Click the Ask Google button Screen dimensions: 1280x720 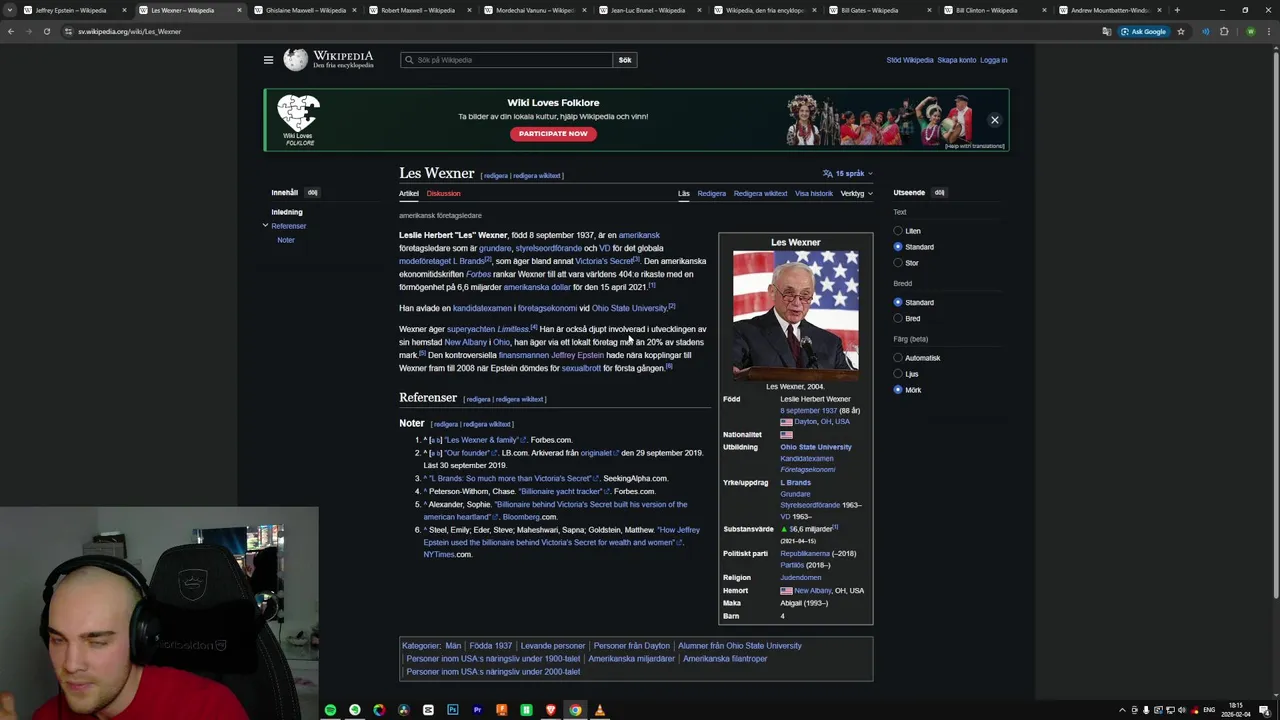(1144, 31)
